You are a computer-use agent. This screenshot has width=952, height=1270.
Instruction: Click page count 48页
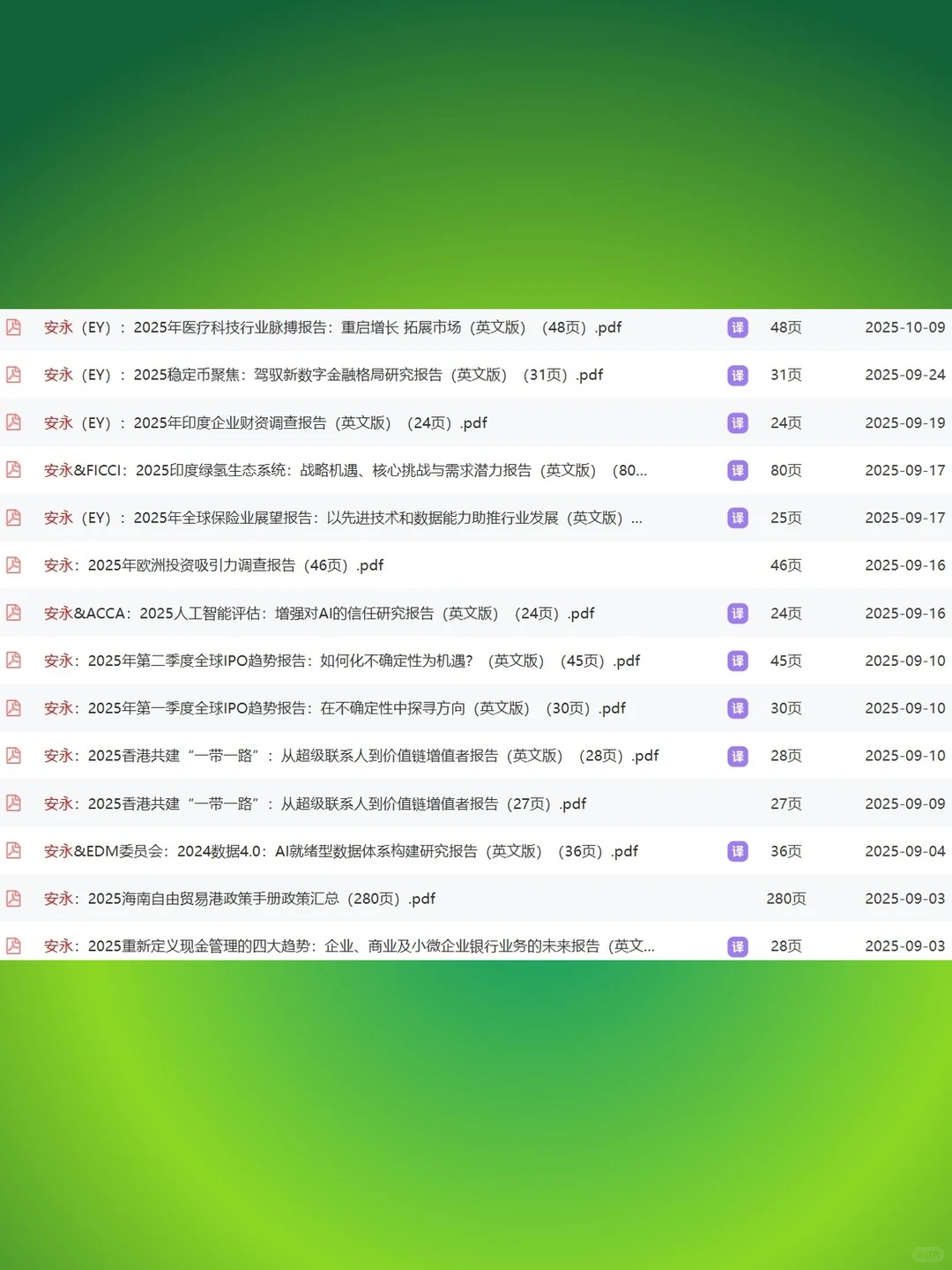pos(786,327)
